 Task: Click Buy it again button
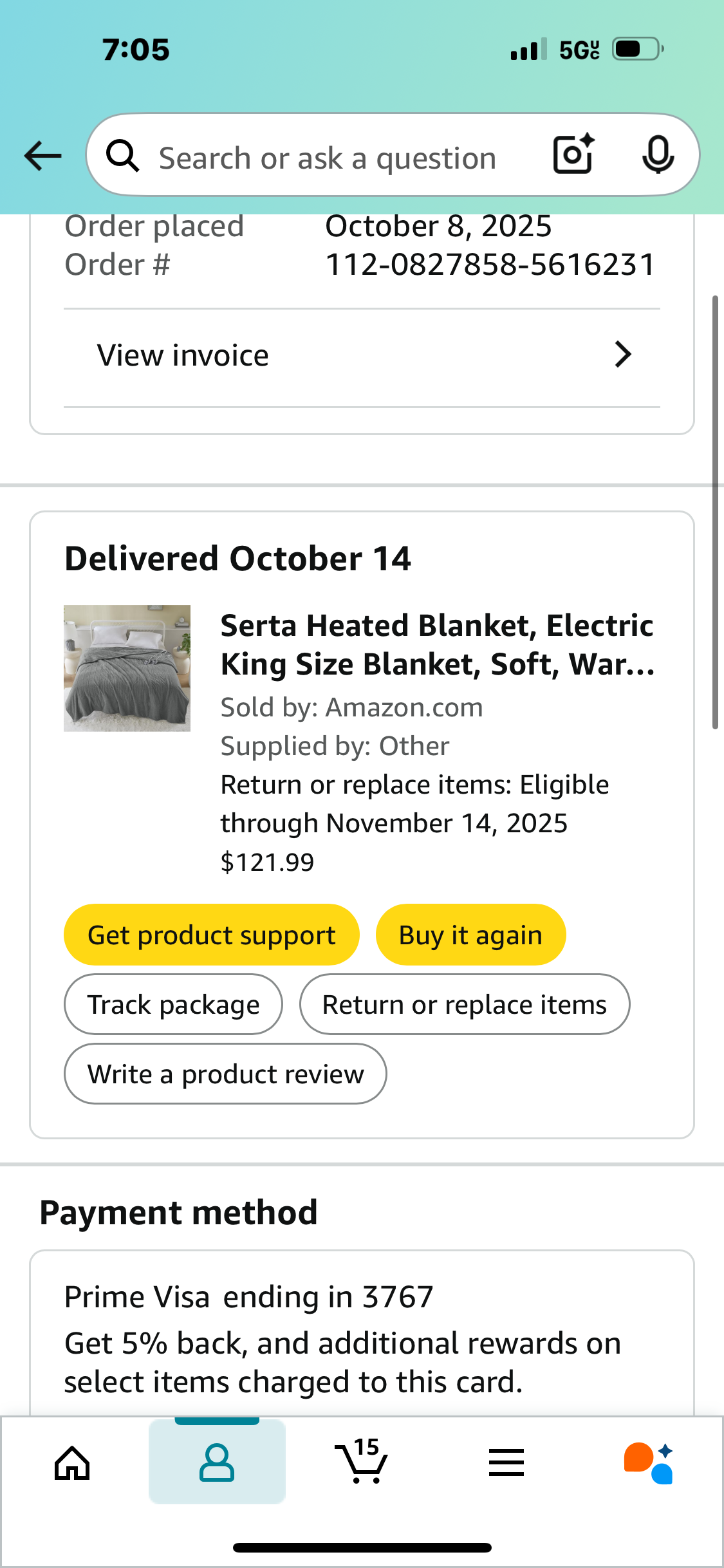pos(470,935)
